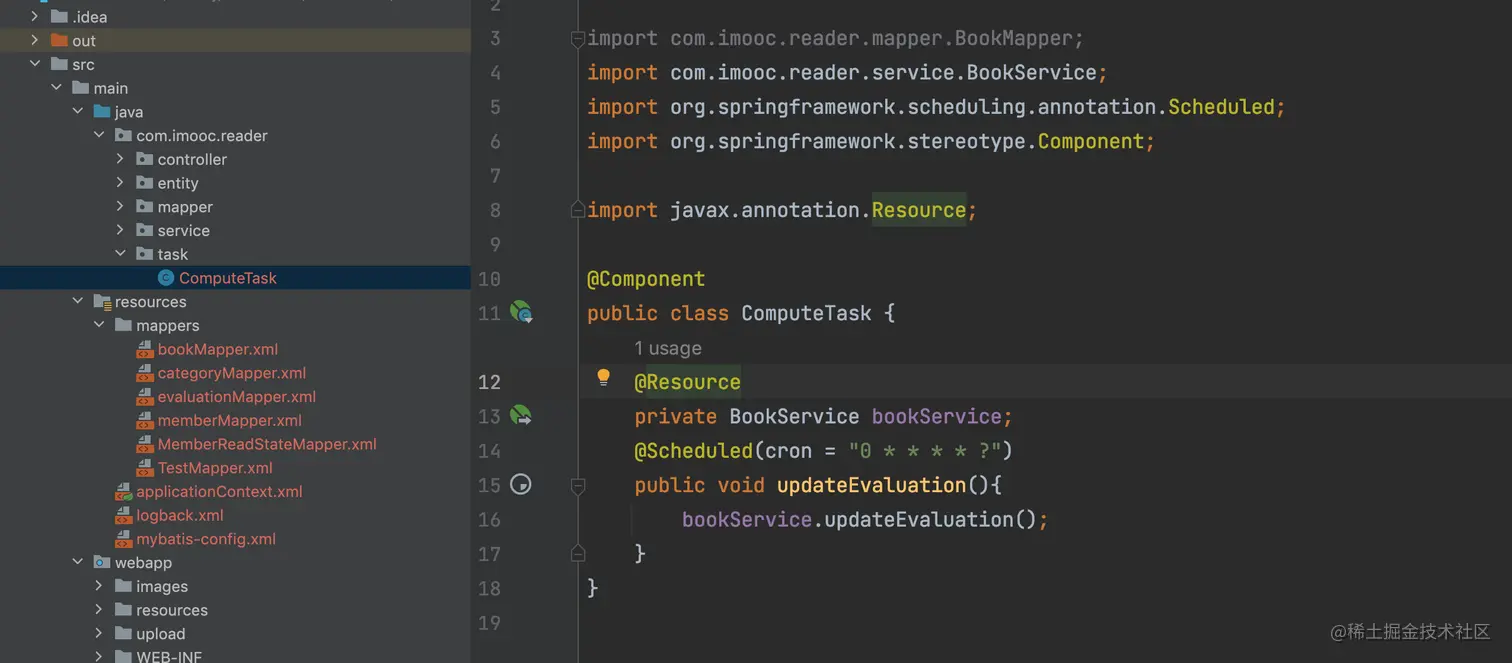Image resolution: width=1512 pixels, height=663 pixels.
Task: Click the images folder icon under webapp
Action: click(x=123, y=586)
